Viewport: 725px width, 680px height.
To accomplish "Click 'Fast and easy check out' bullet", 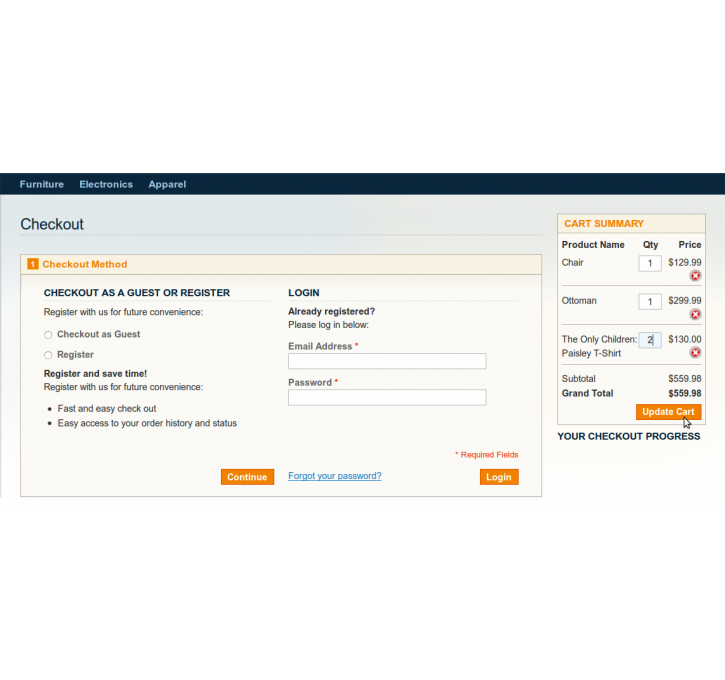I will pos(107,409).
